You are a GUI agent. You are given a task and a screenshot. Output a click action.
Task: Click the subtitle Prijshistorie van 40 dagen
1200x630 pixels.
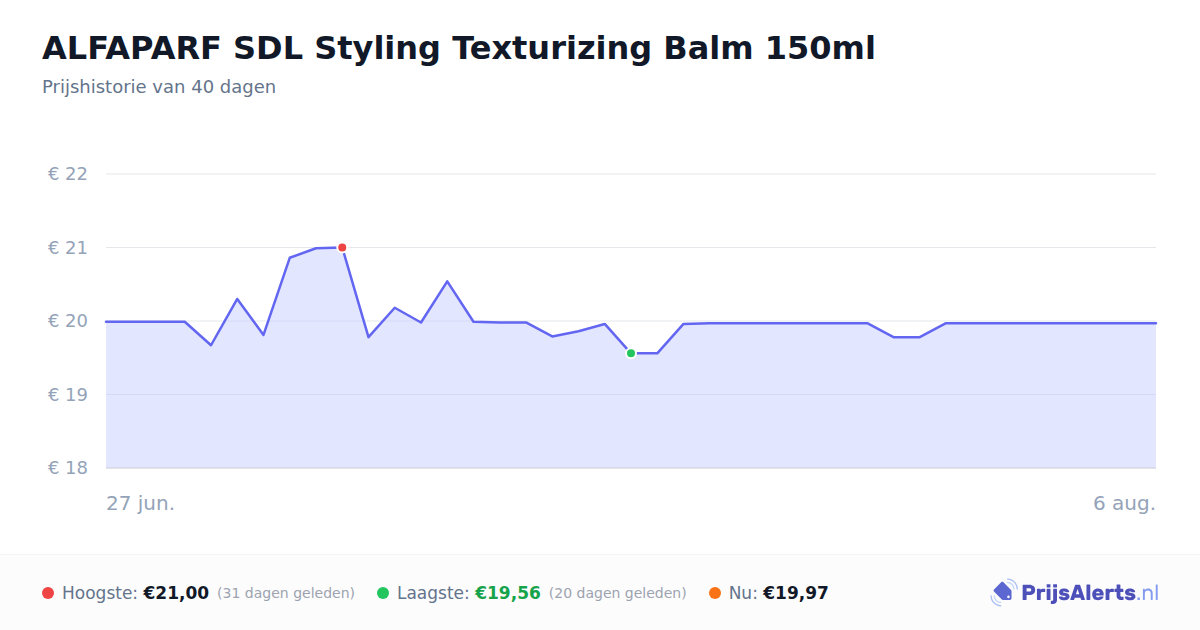(159, 87)
